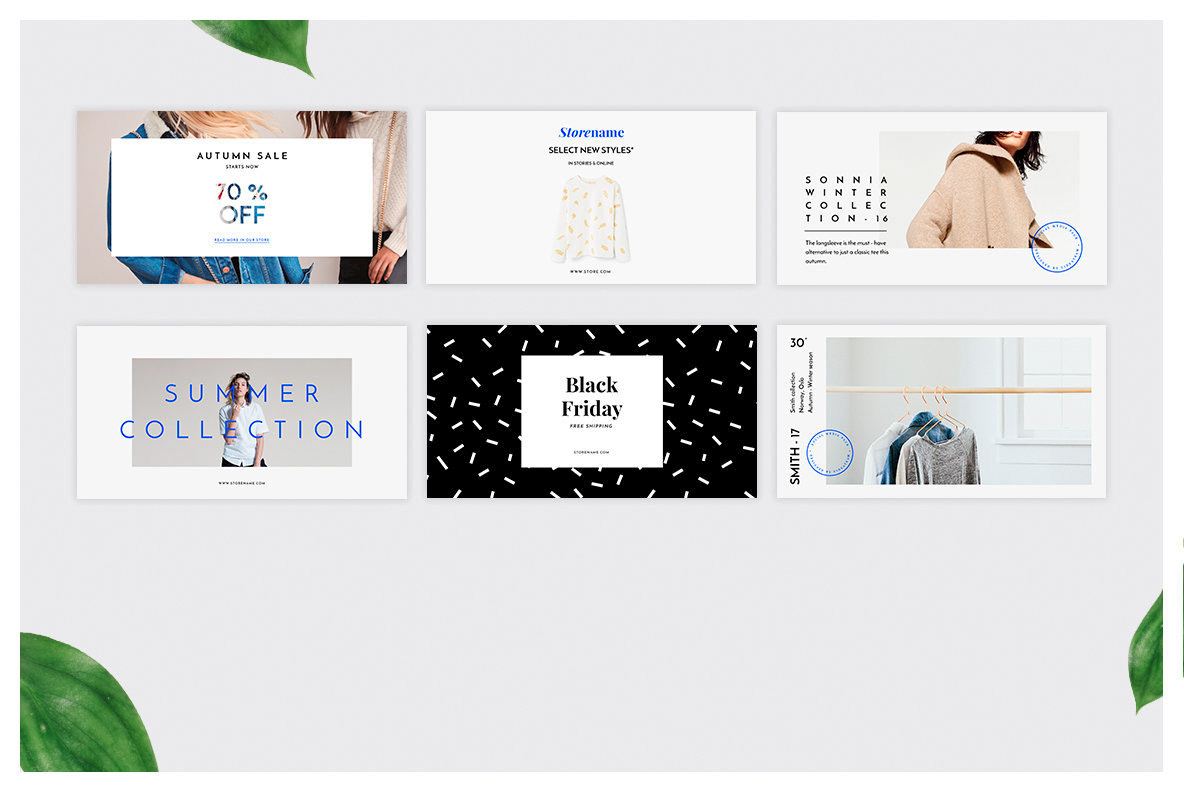Click the vertical SMITH - 17 label
The image size is (1184, 792).
pyautogui.click(x=794, y=456)
